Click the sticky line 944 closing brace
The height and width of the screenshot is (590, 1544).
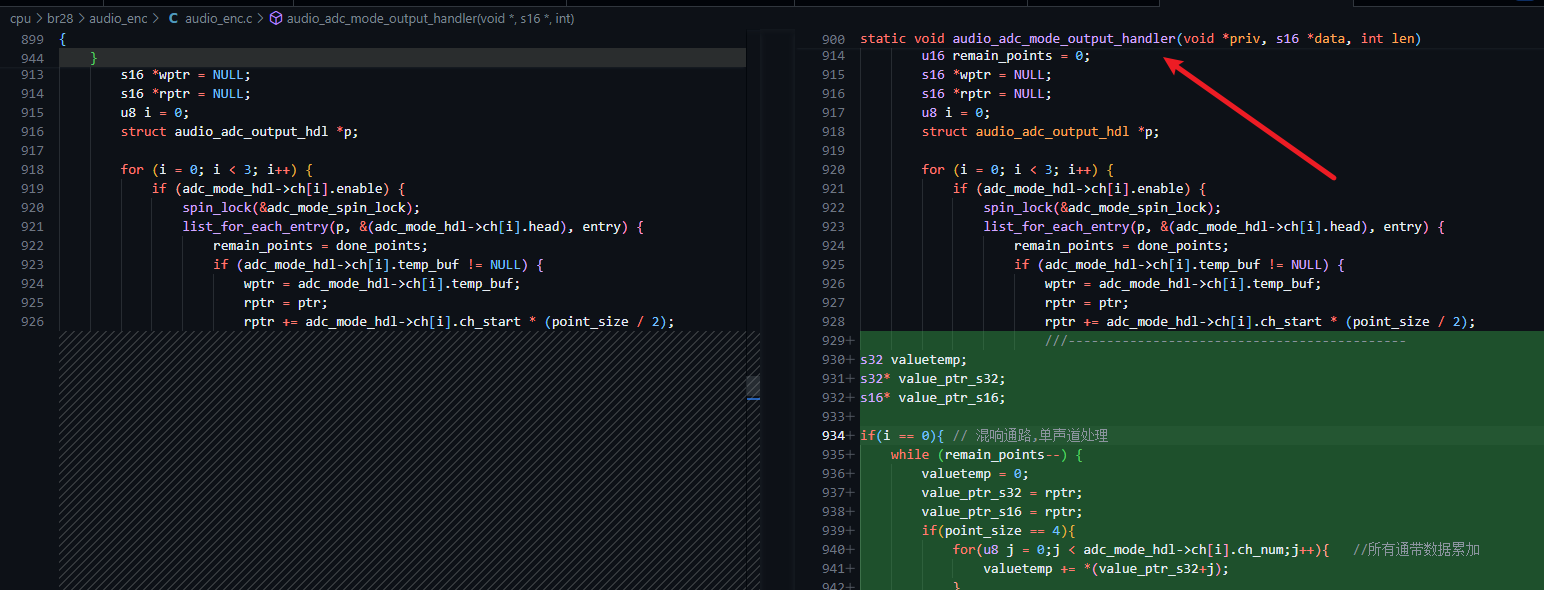[94, 58]
